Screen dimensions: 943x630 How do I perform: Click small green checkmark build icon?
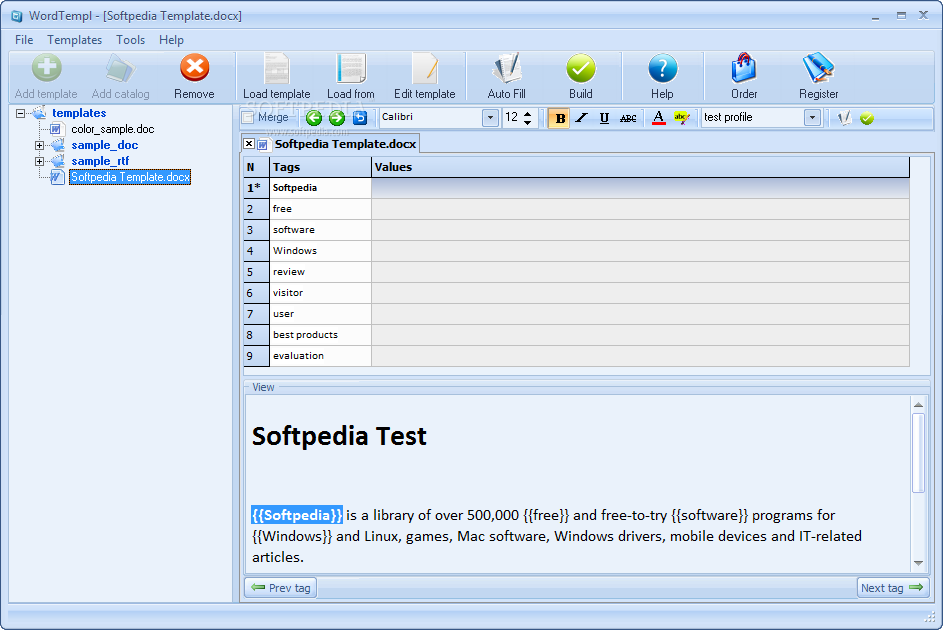point(867,118)
